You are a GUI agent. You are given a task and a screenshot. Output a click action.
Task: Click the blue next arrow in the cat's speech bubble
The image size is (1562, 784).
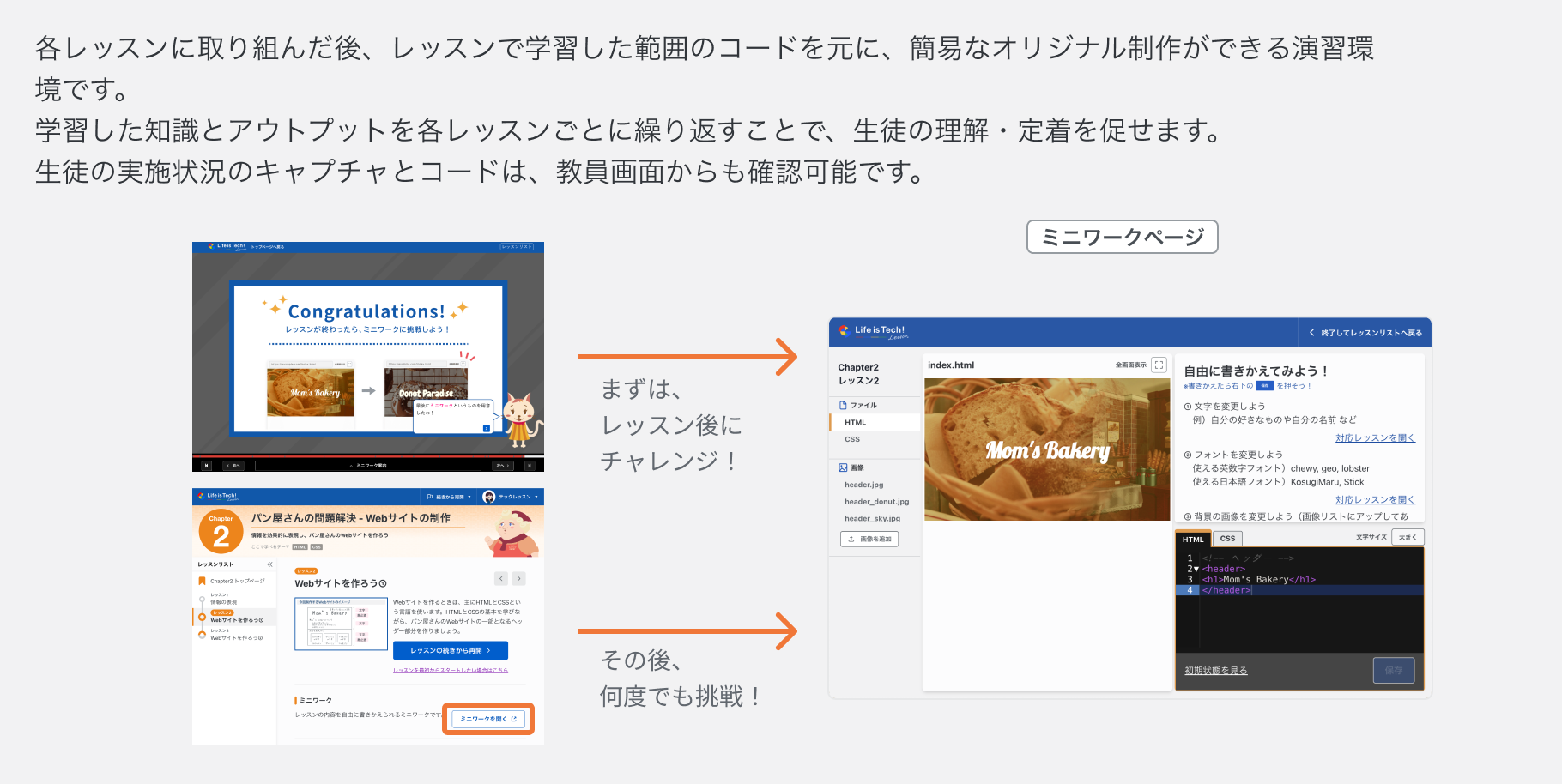487,428
